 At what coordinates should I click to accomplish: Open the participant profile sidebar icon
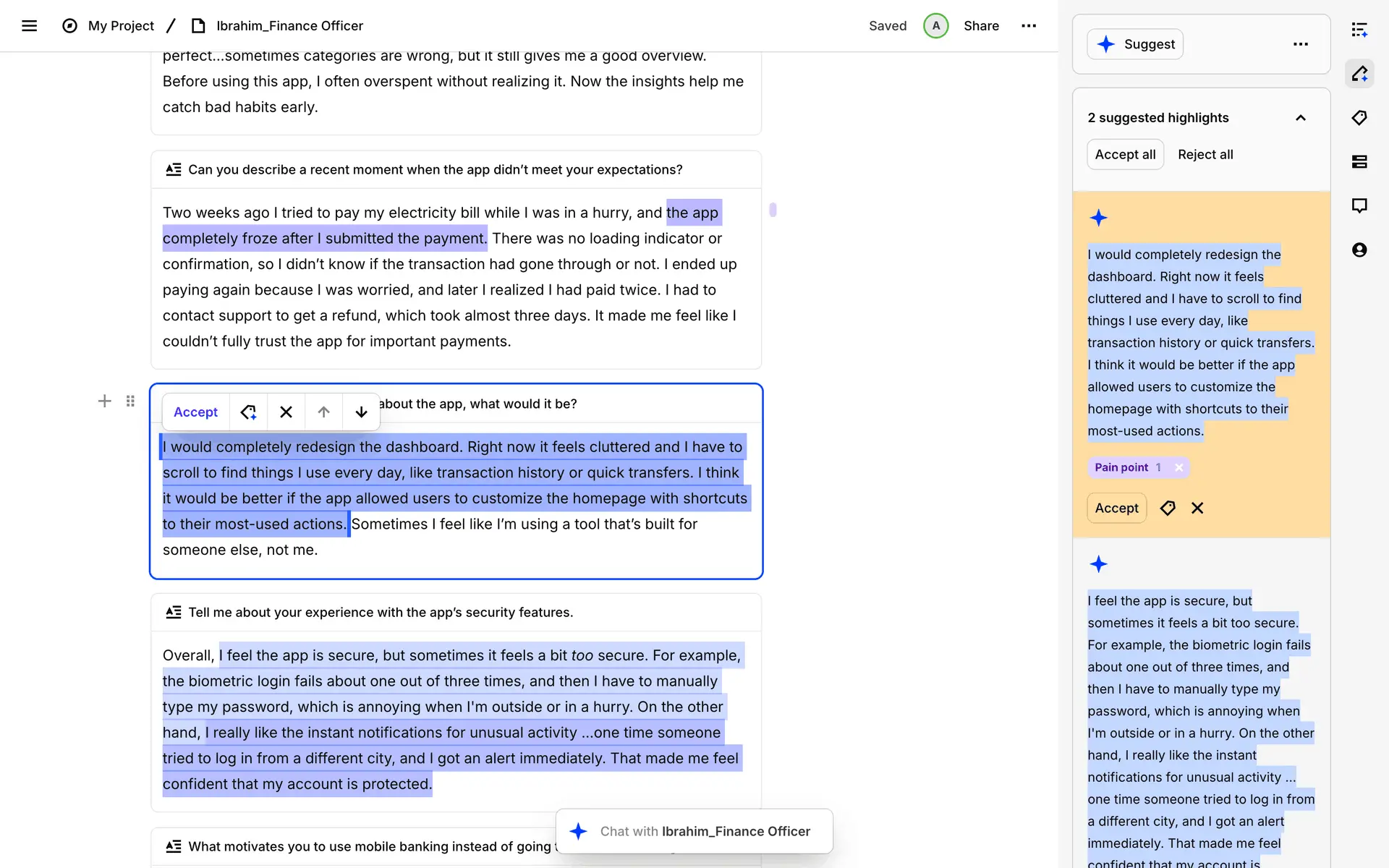coord(1359,250)
